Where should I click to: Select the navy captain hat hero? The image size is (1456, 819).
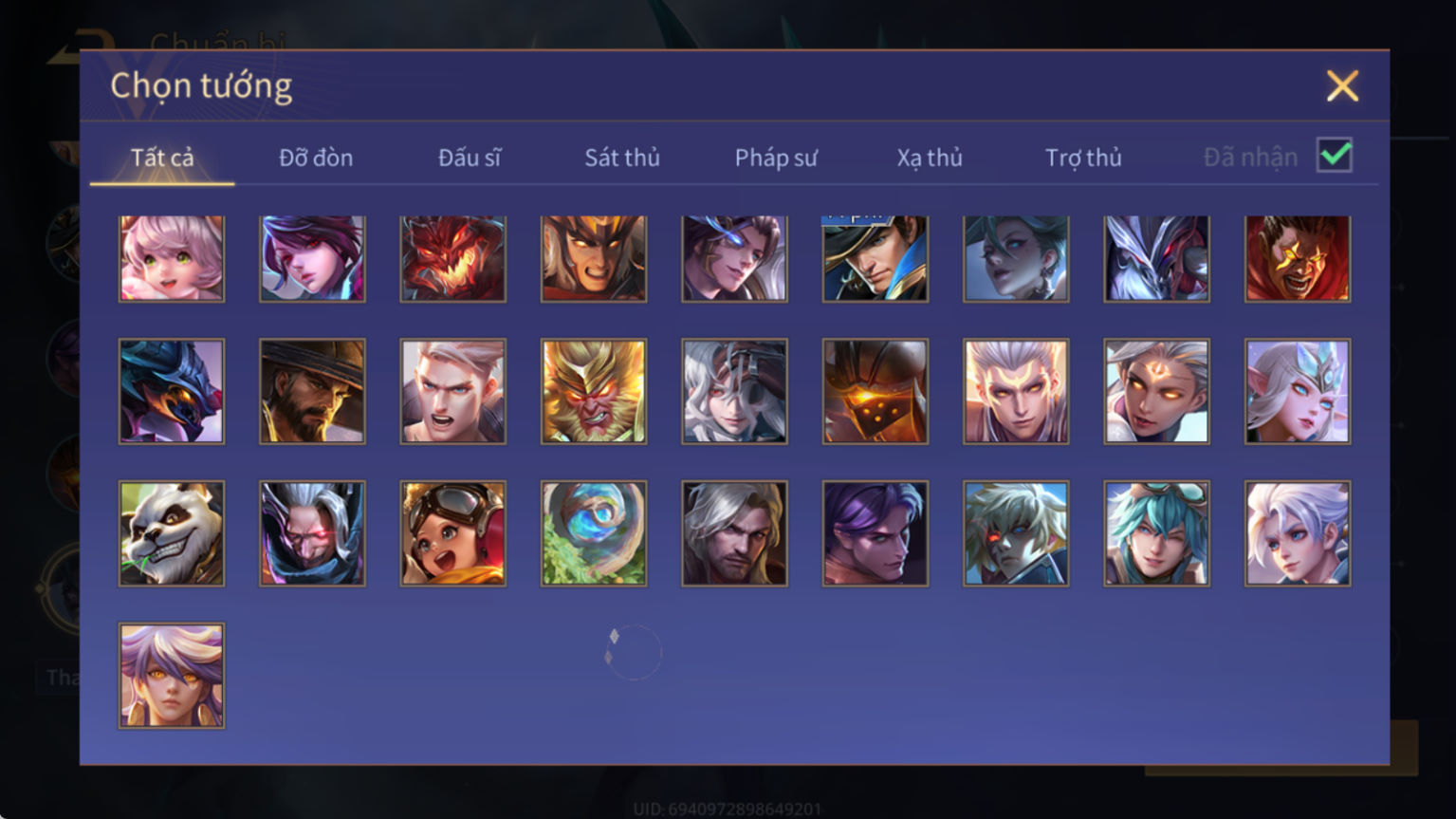click(x=875, y=258)
